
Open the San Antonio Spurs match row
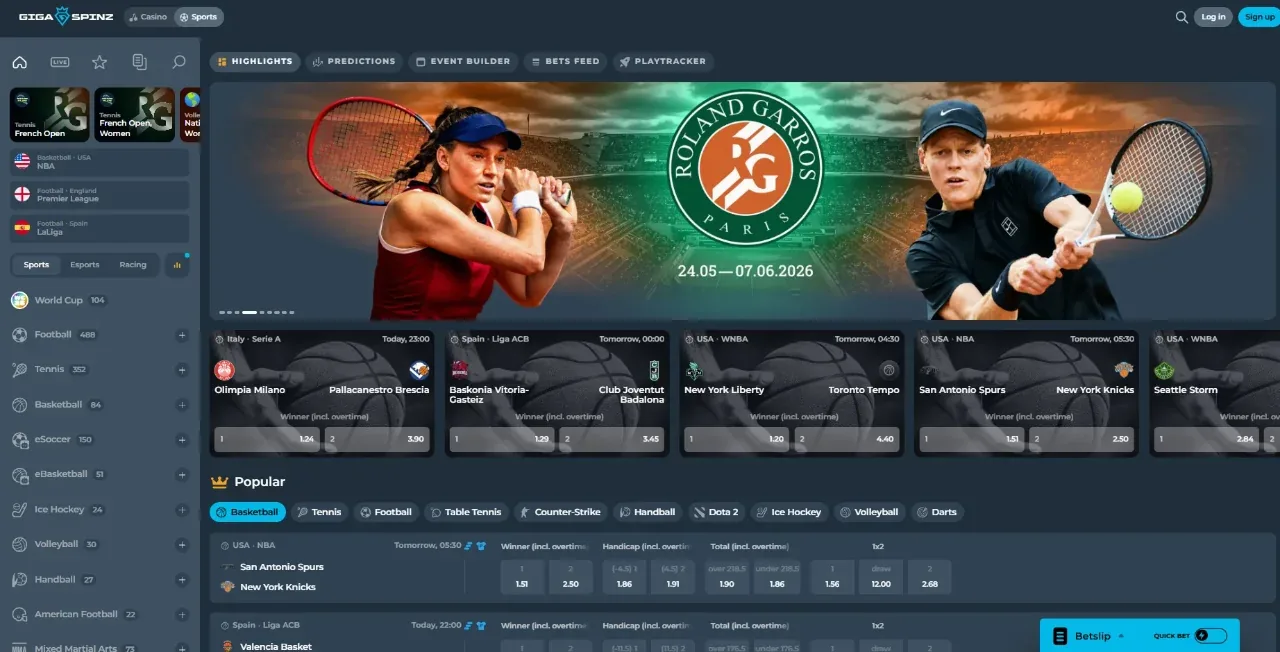tap(742, 567)
